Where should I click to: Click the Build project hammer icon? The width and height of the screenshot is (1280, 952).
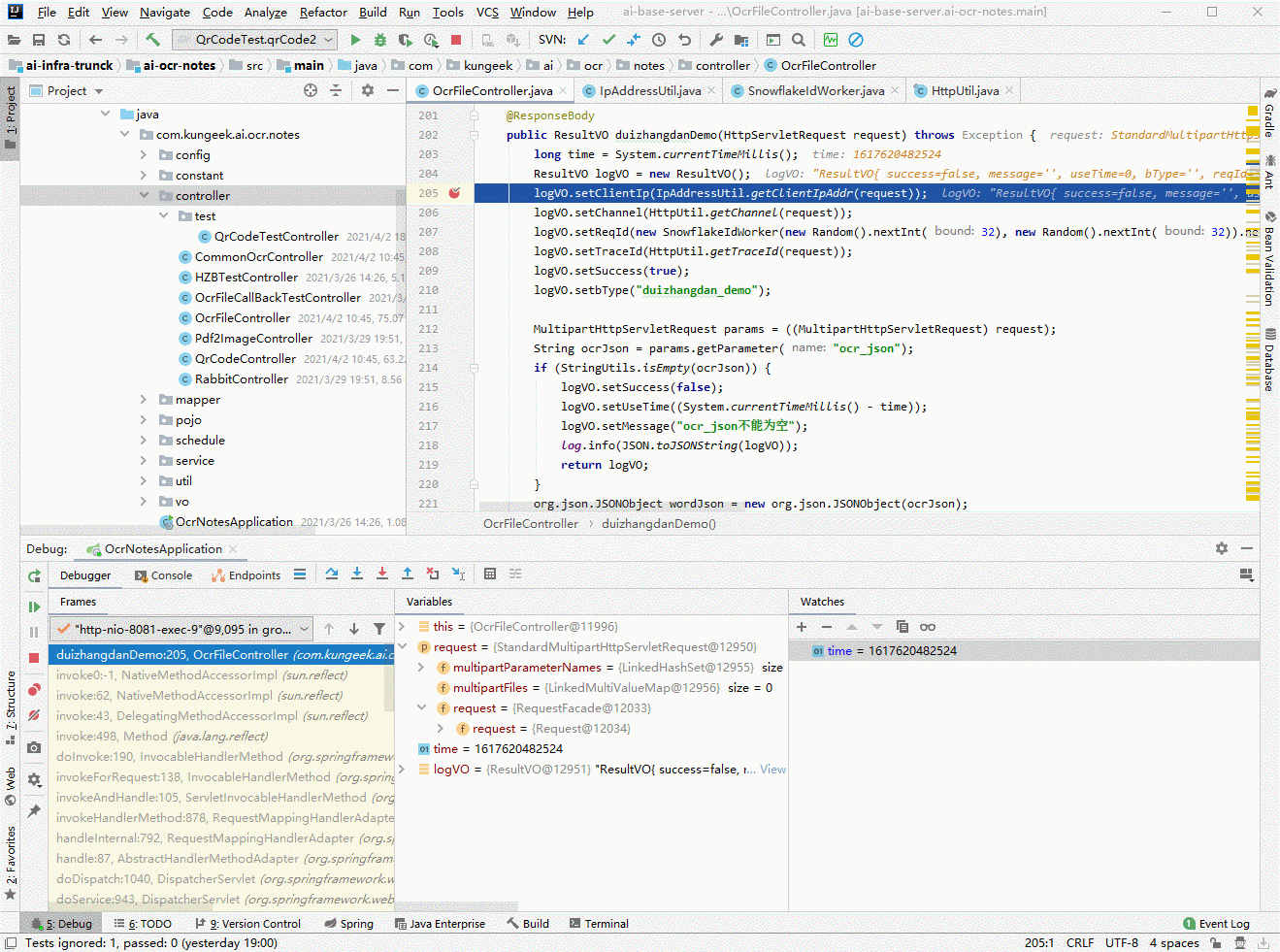(x=152, y=40)
